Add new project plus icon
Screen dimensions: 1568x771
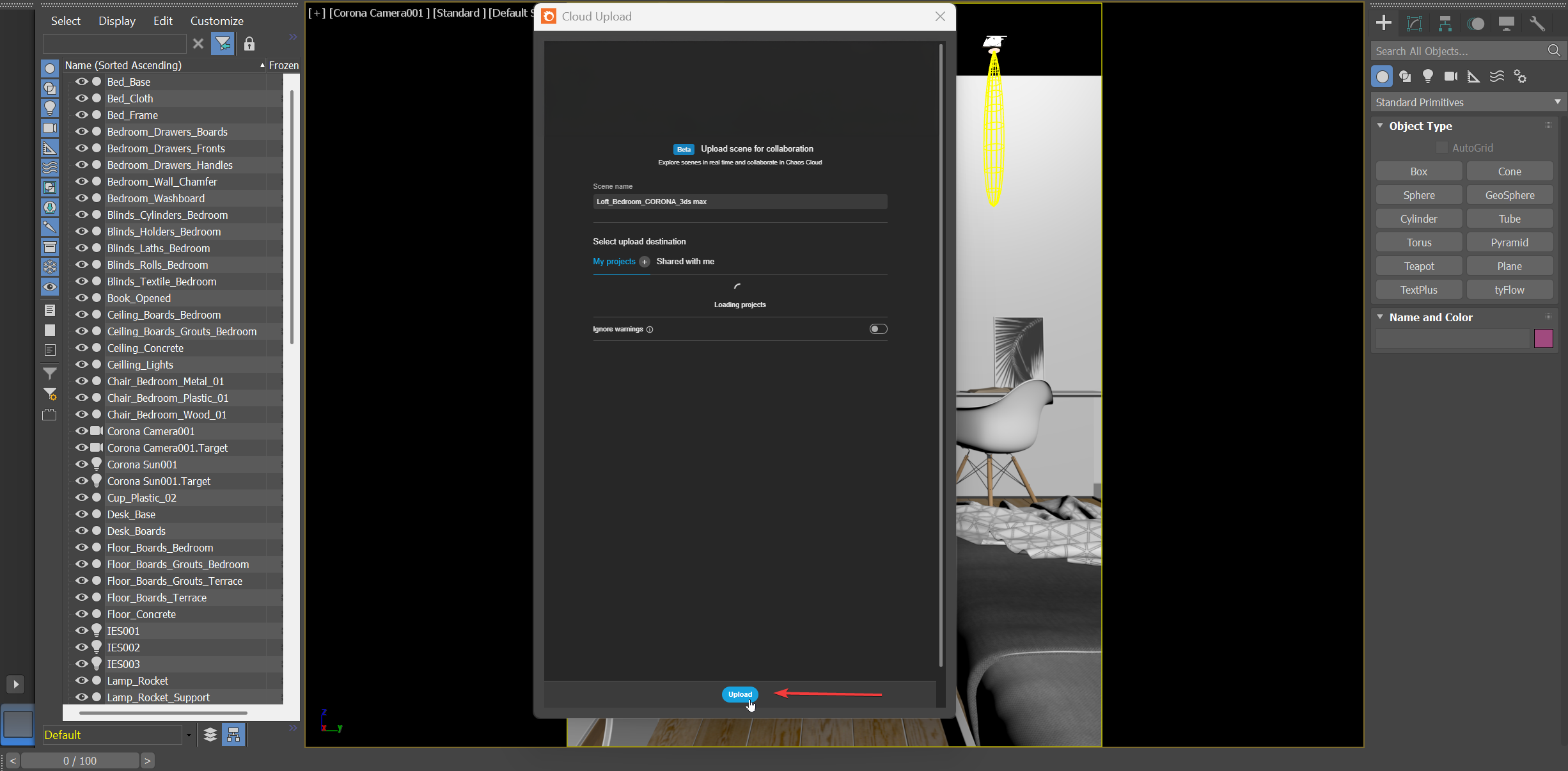645,262
